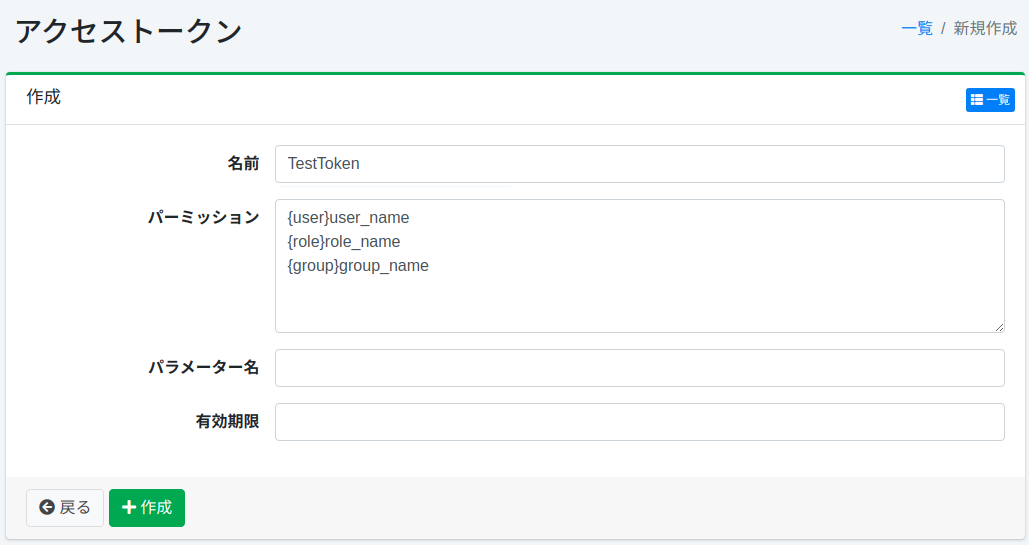1029x545 pixels.
Task: Focus the 名前 field containing TestToken
Action: 639,164
